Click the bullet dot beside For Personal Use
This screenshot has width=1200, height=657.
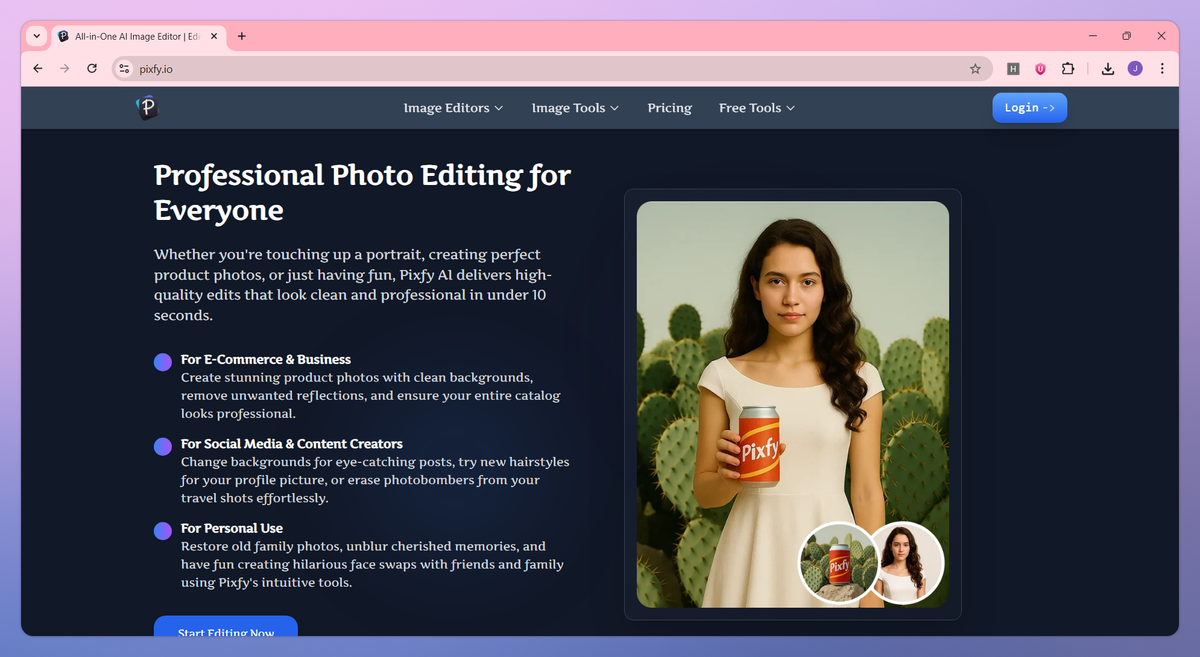[x=163, y=531]
